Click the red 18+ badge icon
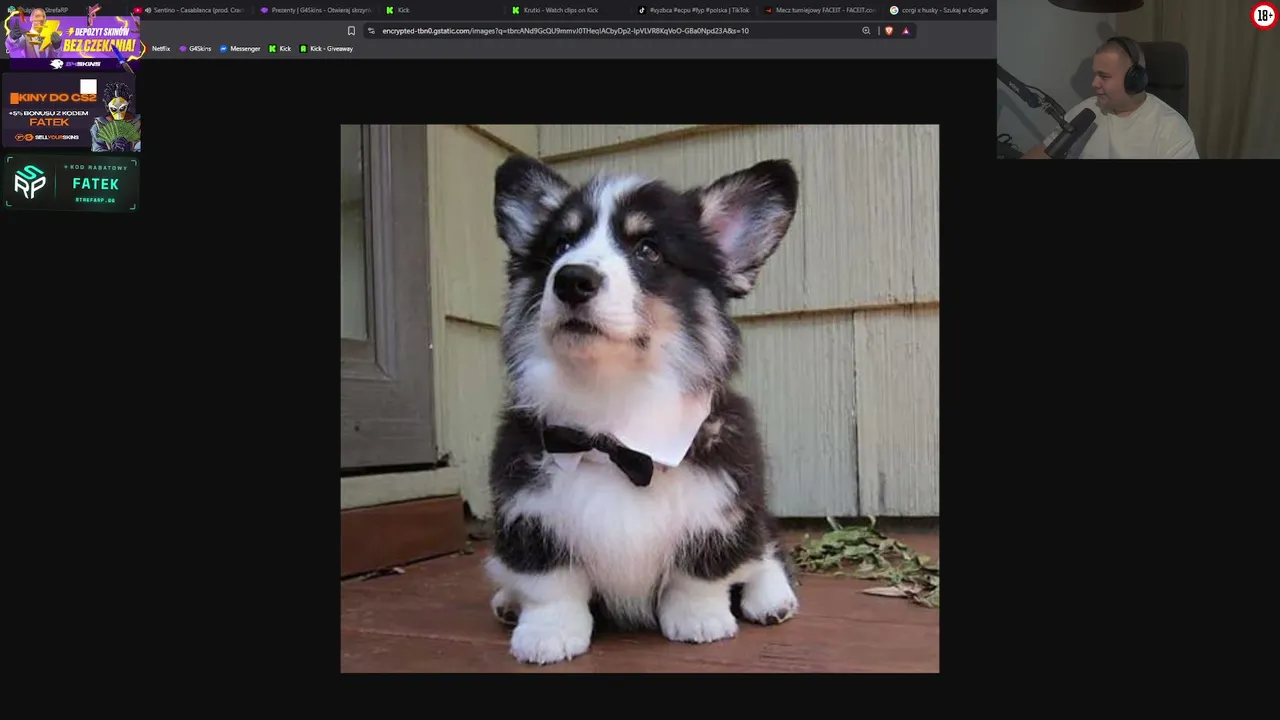Viewport: 1280px width, 720px height. 1264,16
